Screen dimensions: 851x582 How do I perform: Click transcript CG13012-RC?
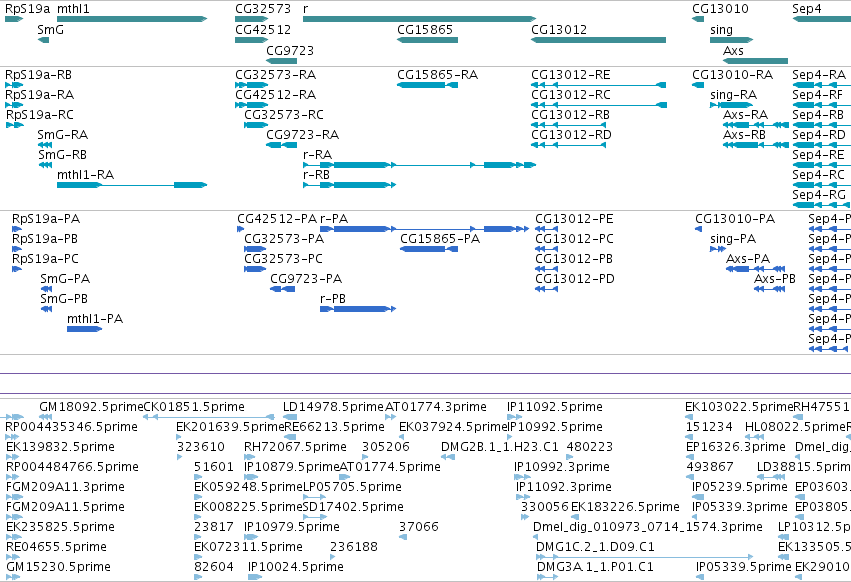click(x=570, y=95)
